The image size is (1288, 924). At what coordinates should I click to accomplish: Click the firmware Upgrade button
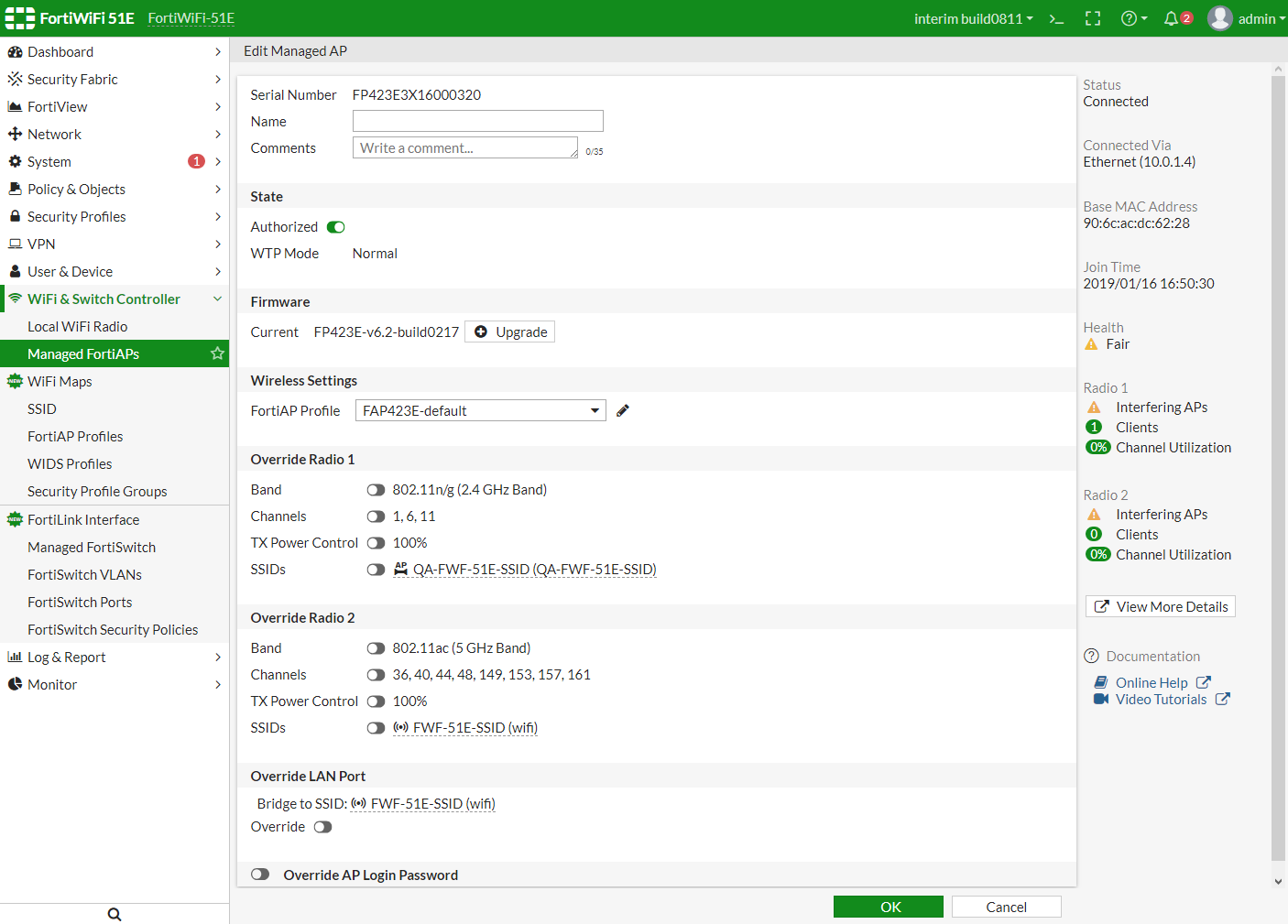(x=509, y=332)
